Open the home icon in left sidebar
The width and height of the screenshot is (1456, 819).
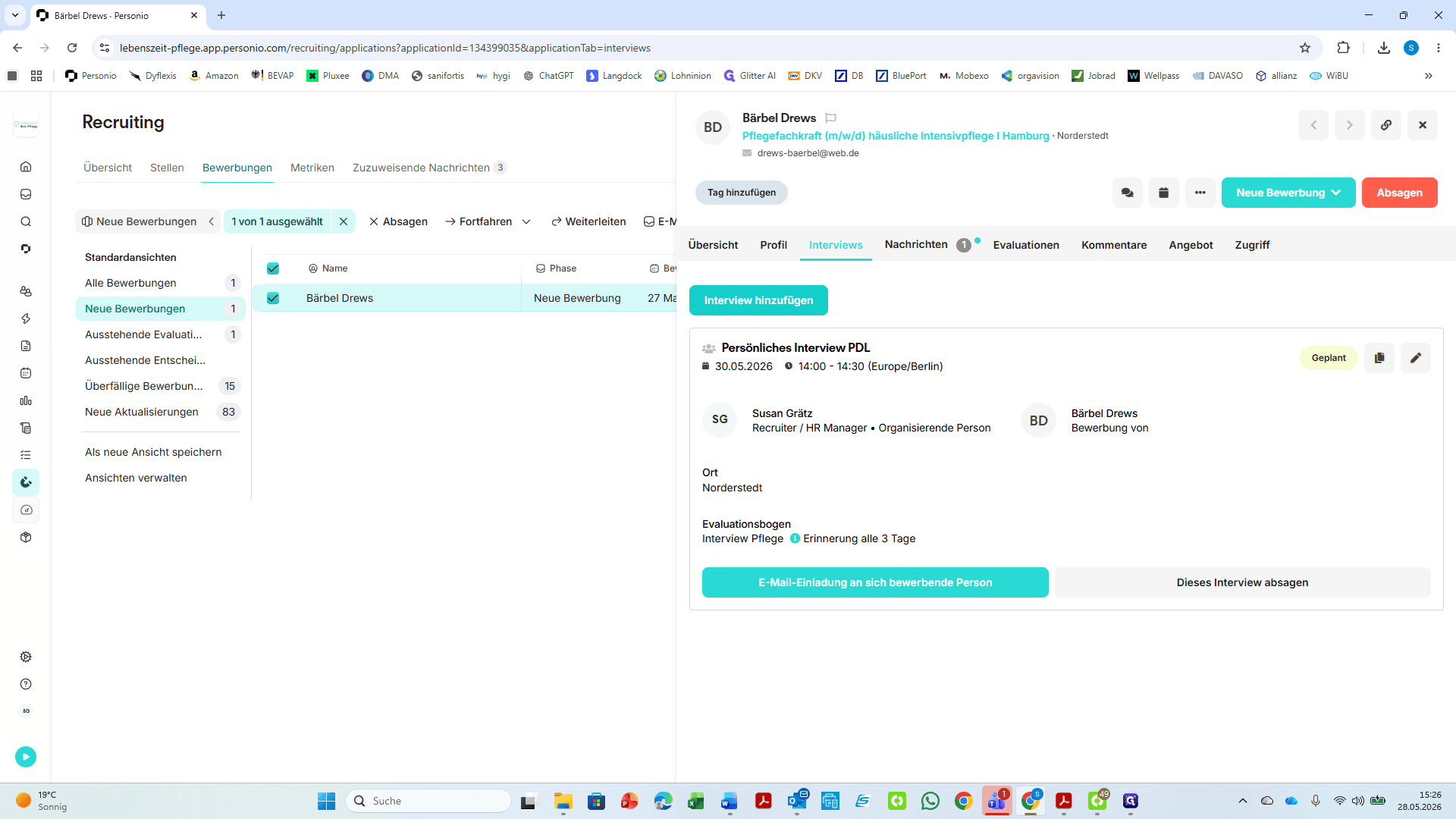coord(26,167)
